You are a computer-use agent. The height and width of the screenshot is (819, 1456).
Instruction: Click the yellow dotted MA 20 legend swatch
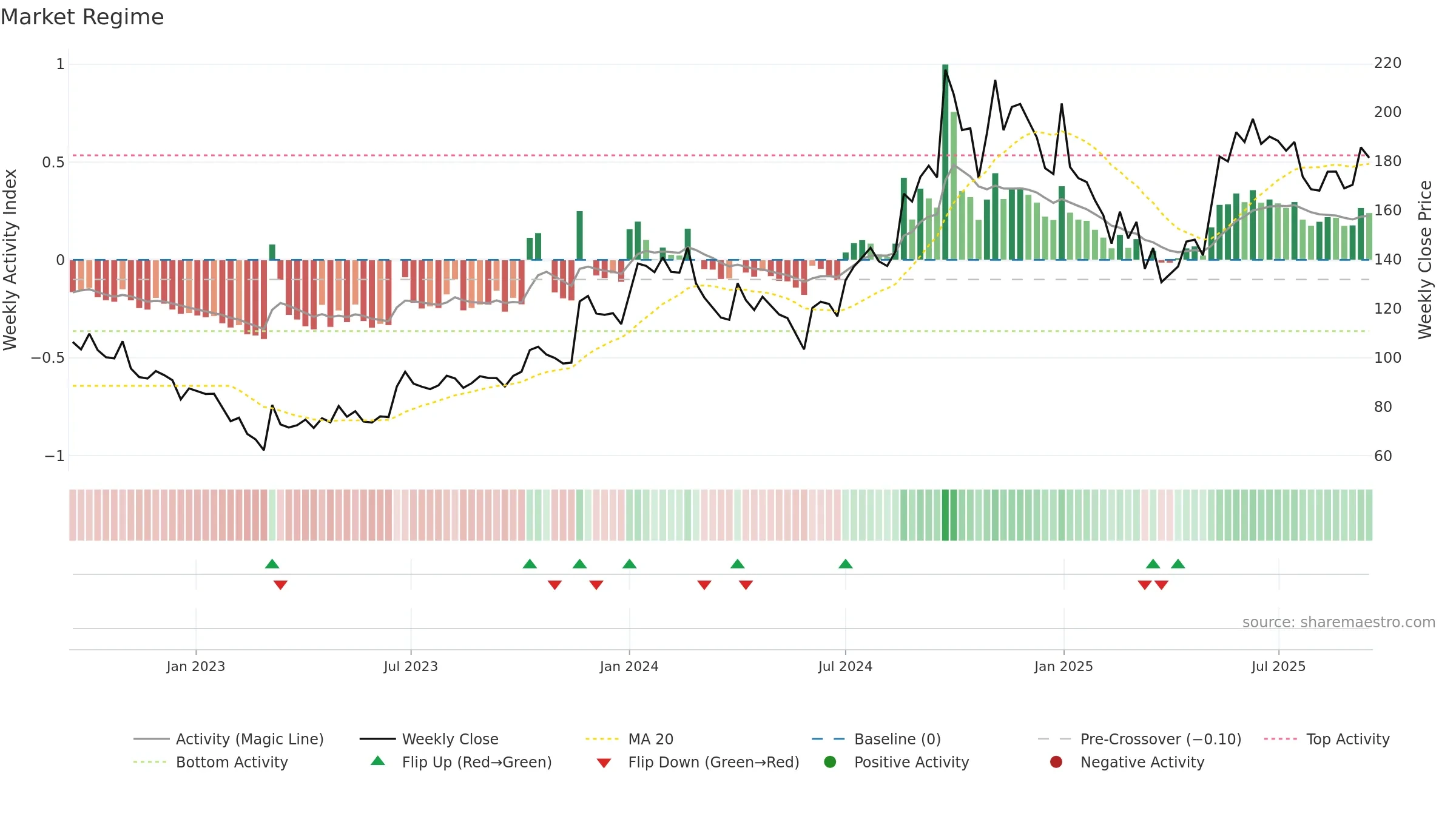point(602,739)
